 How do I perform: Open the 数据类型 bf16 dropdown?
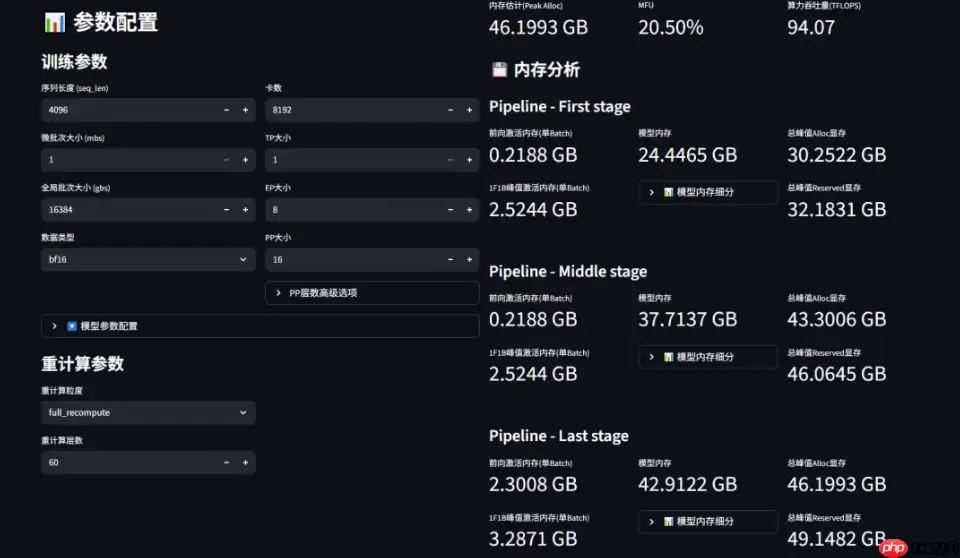(x=148, y=260)
